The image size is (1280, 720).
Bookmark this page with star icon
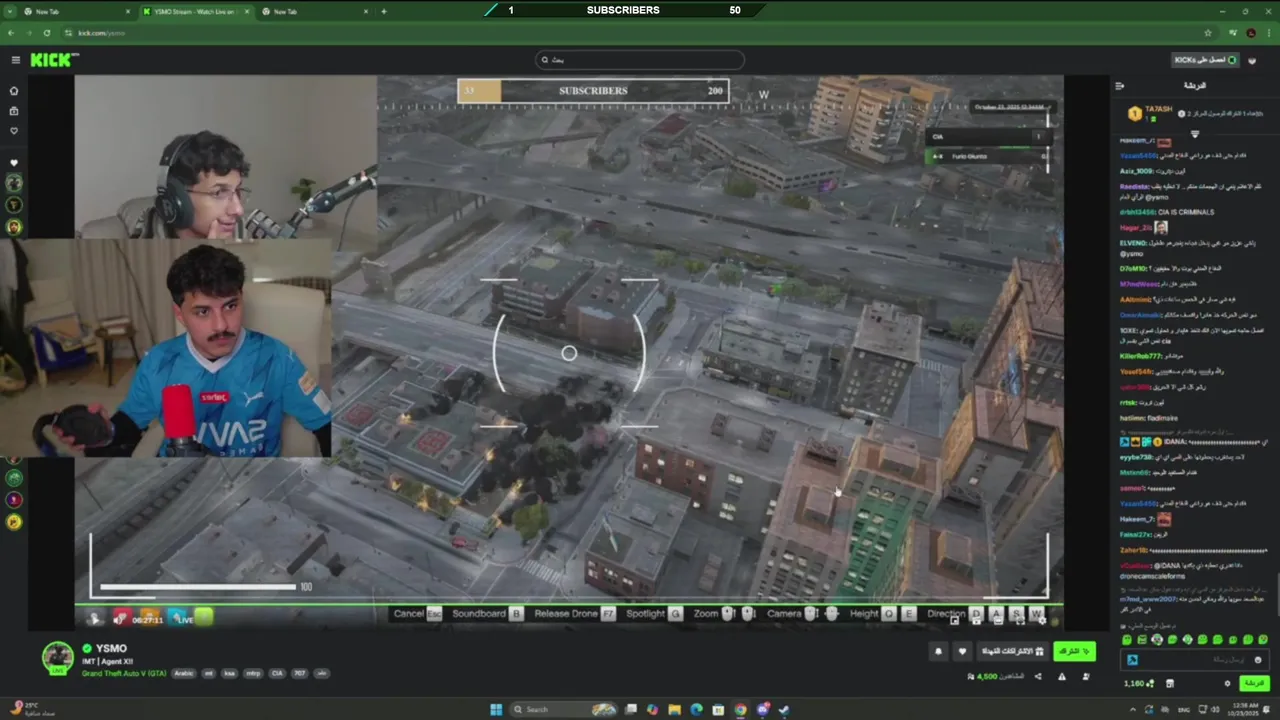click(x=1208, y=33)
